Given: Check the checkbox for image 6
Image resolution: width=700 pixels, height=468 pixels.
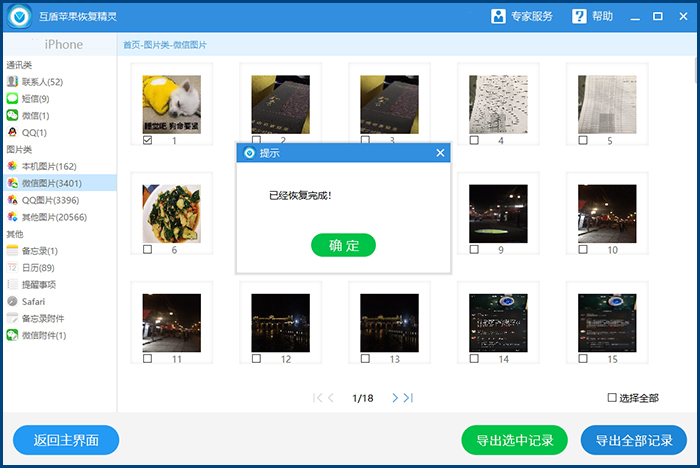Looking at the screenshot, I should (147, 249).
